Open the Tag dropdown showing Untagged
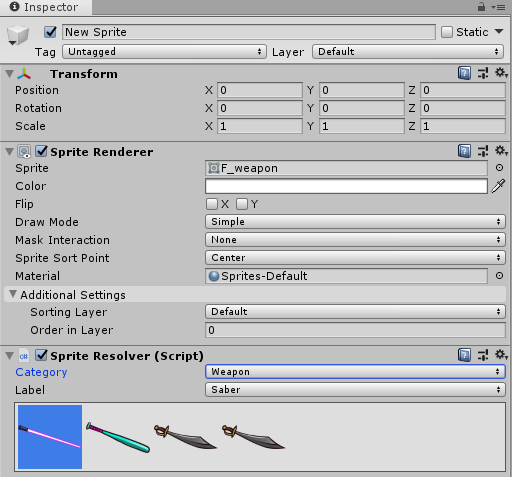 coord(164,52)
